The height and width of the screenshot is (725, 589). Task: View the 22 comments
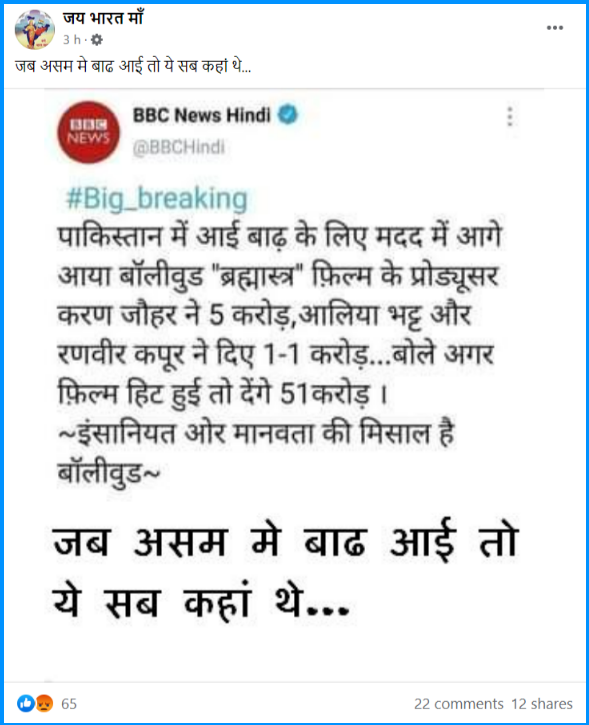[459, 704]
